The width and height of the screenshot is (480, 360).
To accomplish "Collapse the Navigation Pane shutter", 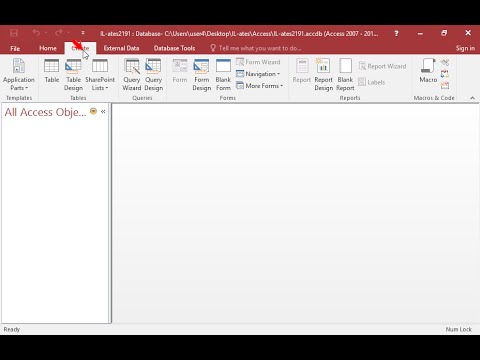I will (x=103, y=111).
